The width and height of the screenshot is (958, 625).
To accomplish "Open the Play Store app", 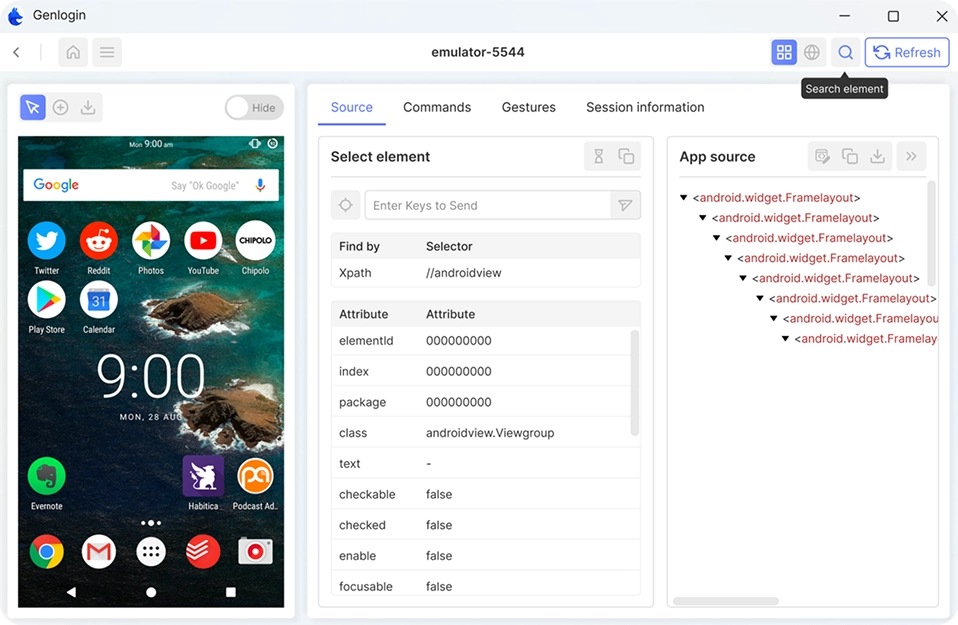I will point(46,308).
